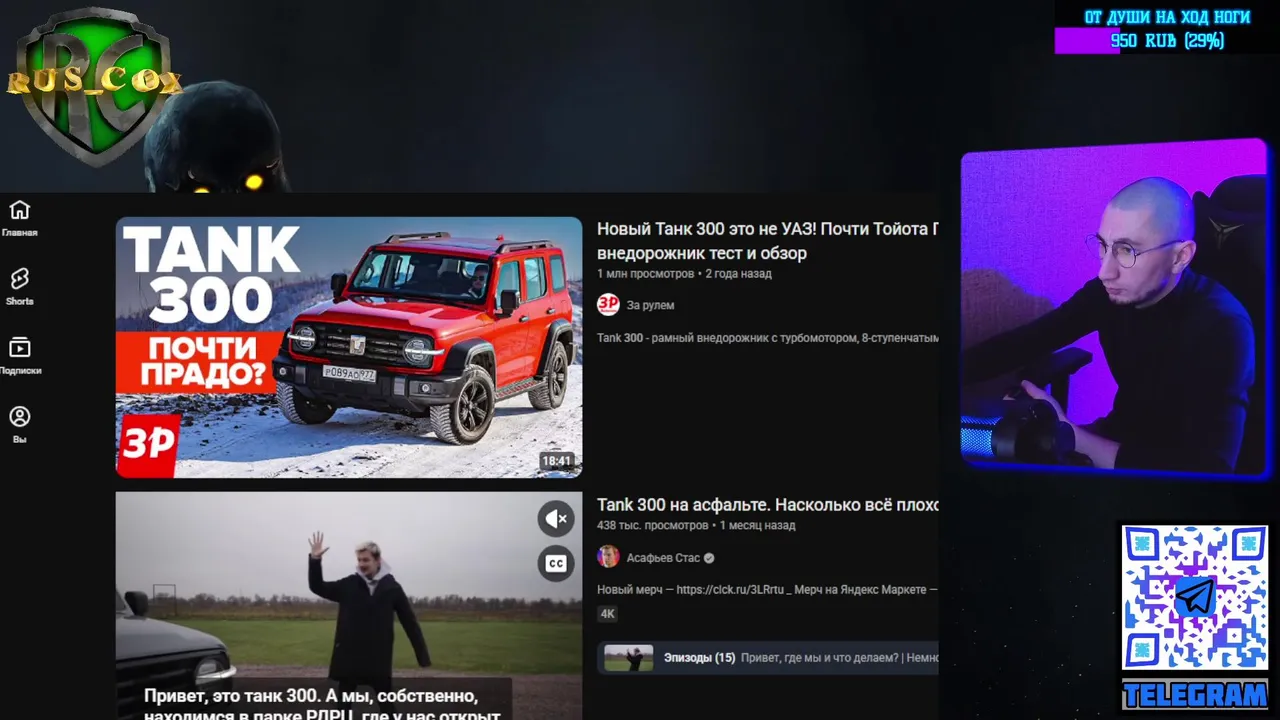This screenshot has width=1280, height=720.
Task: Click the TELEGRAM label below the QR code
Action: pyautogui.click(x=1194, y=695)
